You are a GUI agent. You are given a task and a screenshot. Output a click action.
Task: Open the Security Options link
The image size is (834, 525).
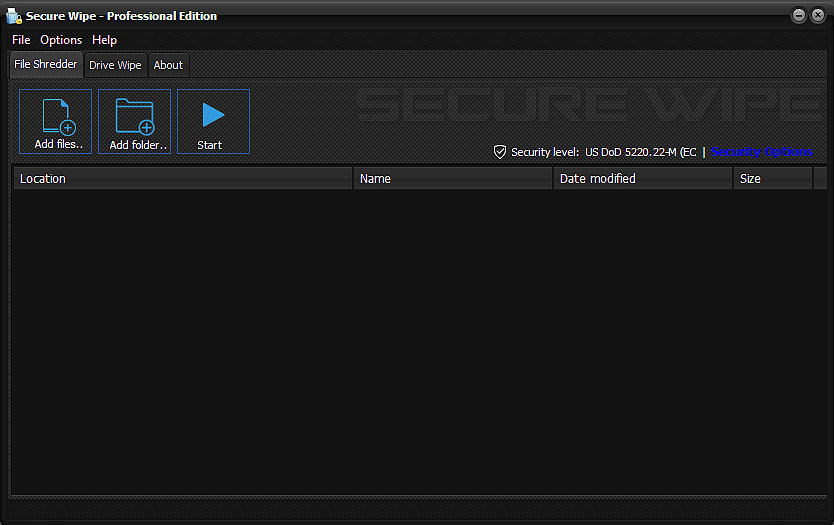pos(762,152)
